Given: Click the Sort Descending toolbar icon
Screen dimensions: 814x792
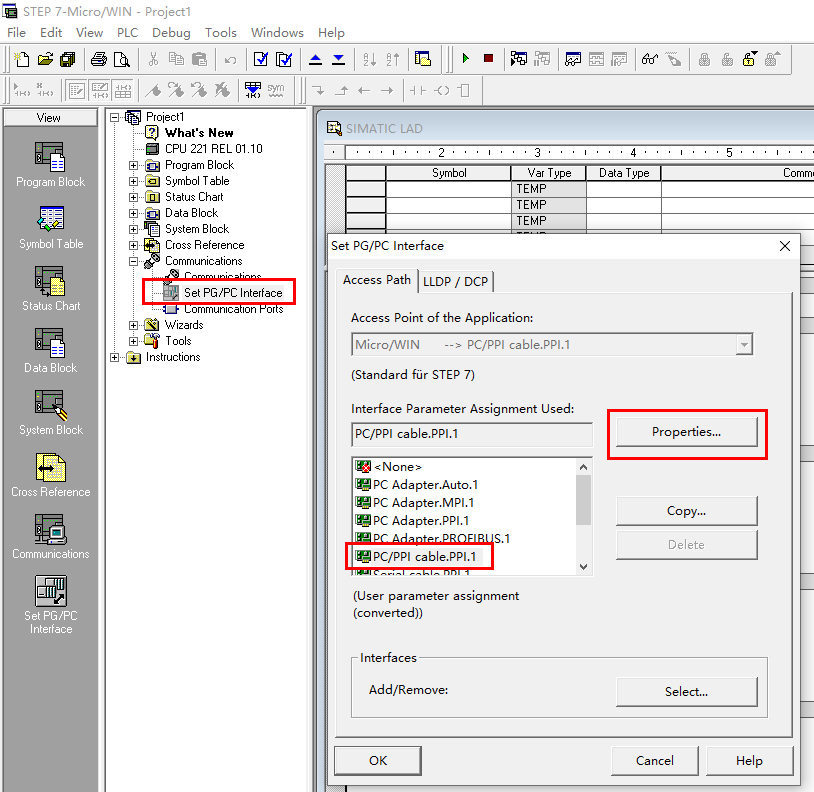Looking at the screenshot, I should click(393, 59).
